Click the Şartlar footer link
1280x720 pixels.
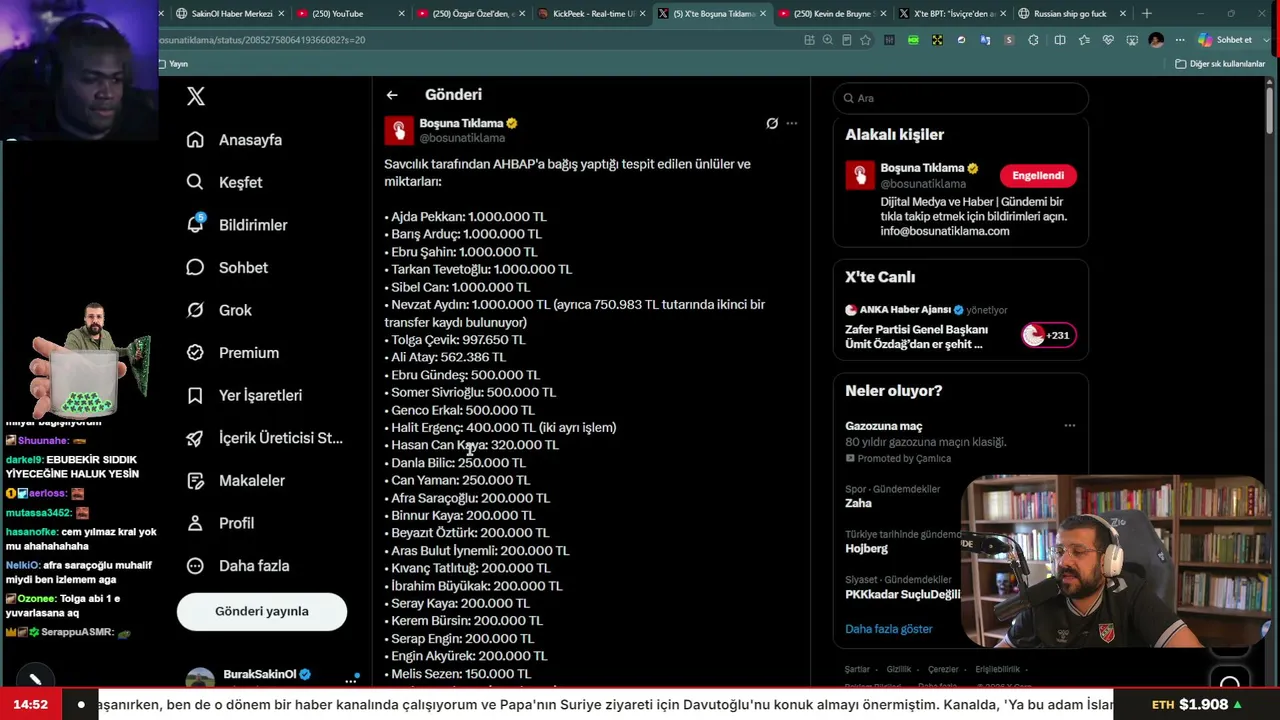click(x=857, y=670)
